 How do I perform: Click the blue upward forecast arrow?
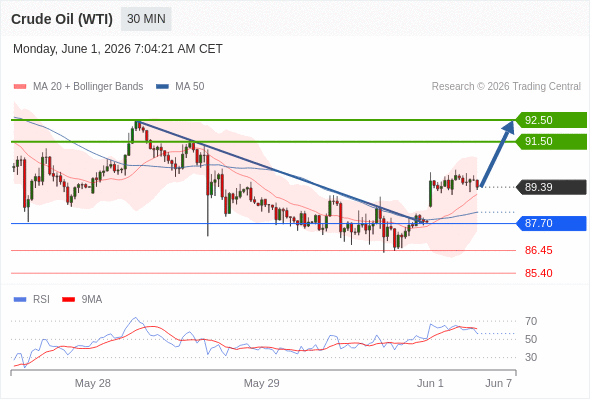(x=498, y=153)
